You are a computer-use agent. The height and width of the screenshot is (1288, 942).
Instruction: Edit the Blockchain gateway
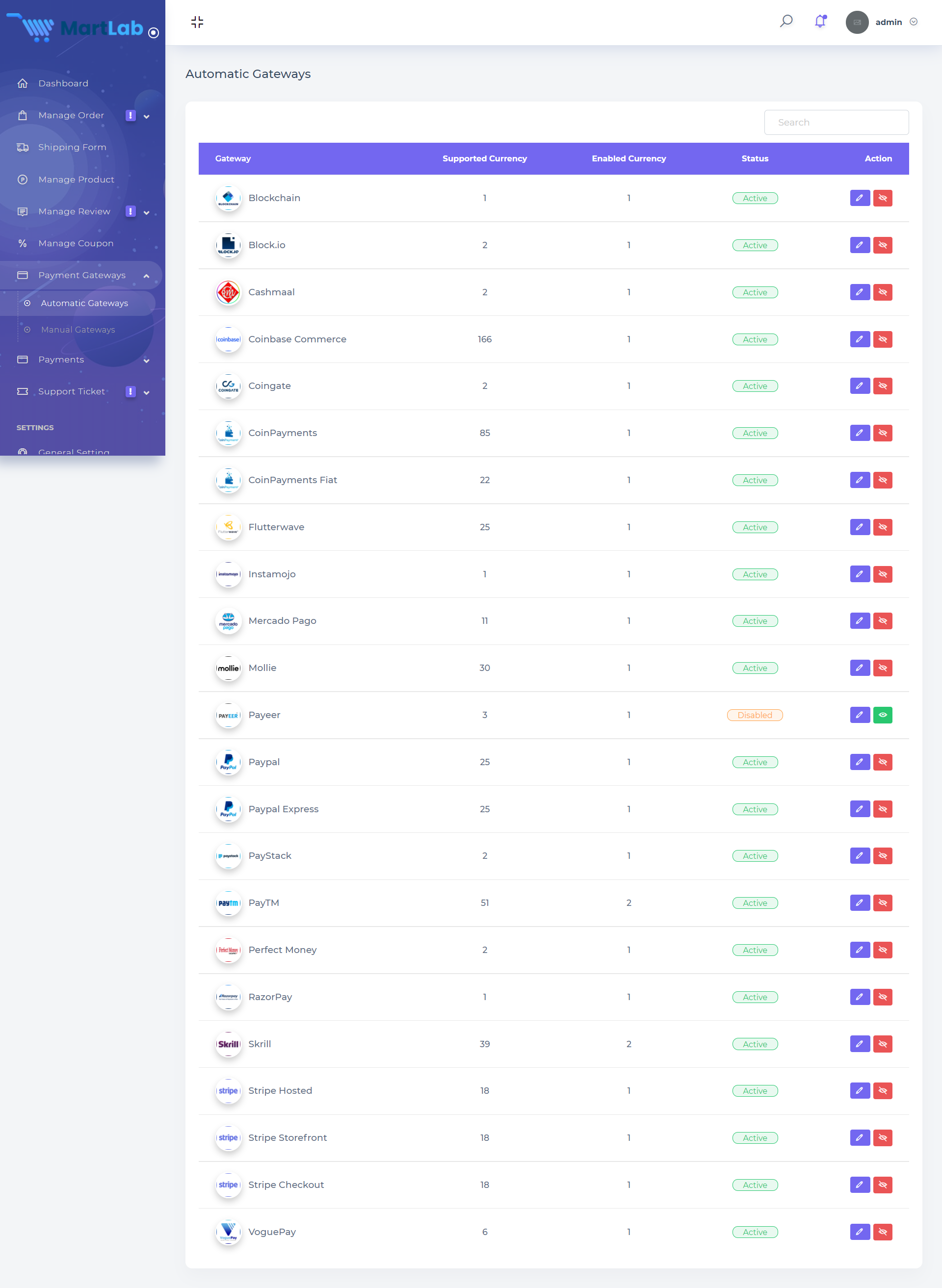pyautogui.click(x=859, y=198)
